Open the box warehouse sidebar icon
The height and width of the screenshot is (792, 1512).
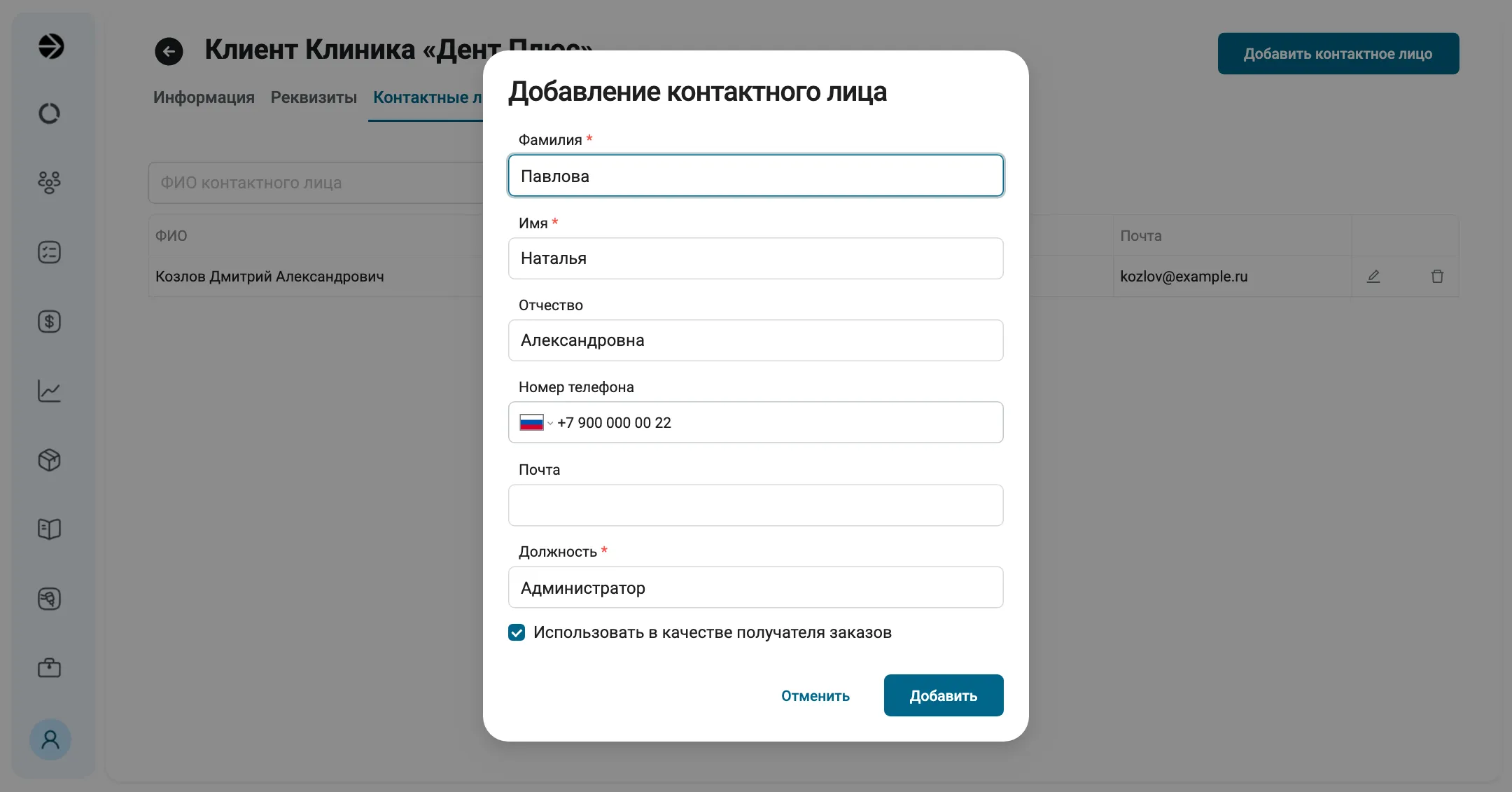pyautogui.click(x=49, y=460)
